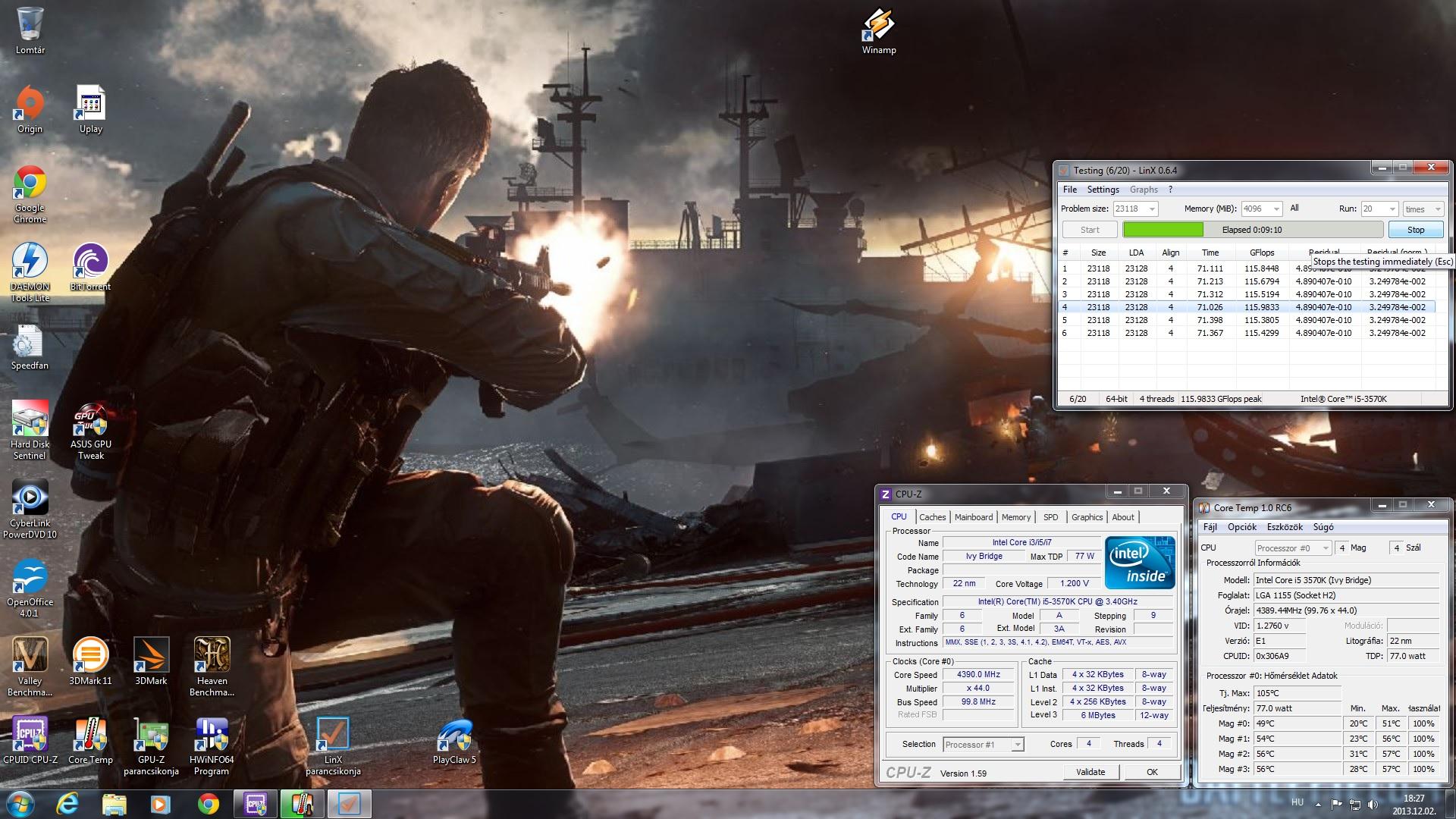Select LinX result row 4 with 115.9833 GFlops
Viewport: 1456px width, 819px height.
(1247, 307)
